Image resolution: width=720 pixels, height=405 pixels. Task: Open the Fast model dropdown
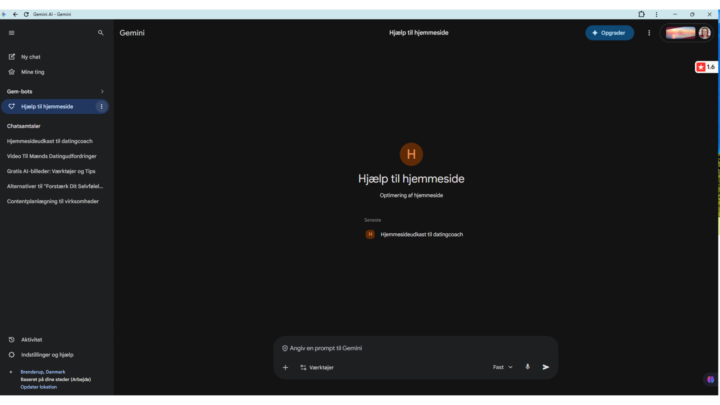pyautogui.click(x=502, y=367)
